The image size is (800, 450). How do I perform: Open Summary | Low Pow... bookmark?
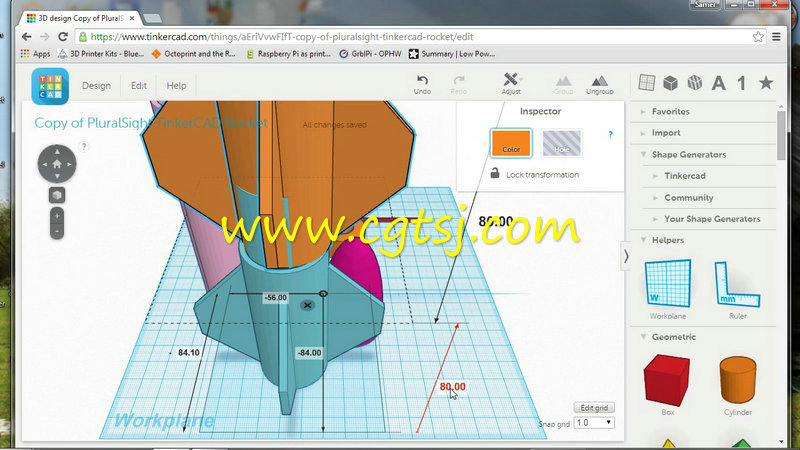point(452,54)
